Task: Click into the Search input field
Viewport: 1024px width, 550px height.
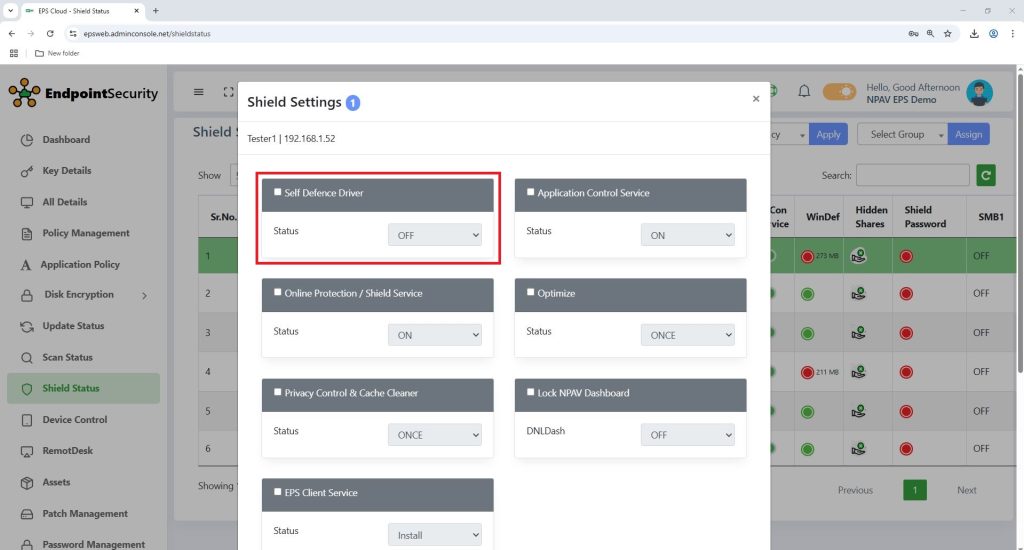Action: tap(912, 175)
